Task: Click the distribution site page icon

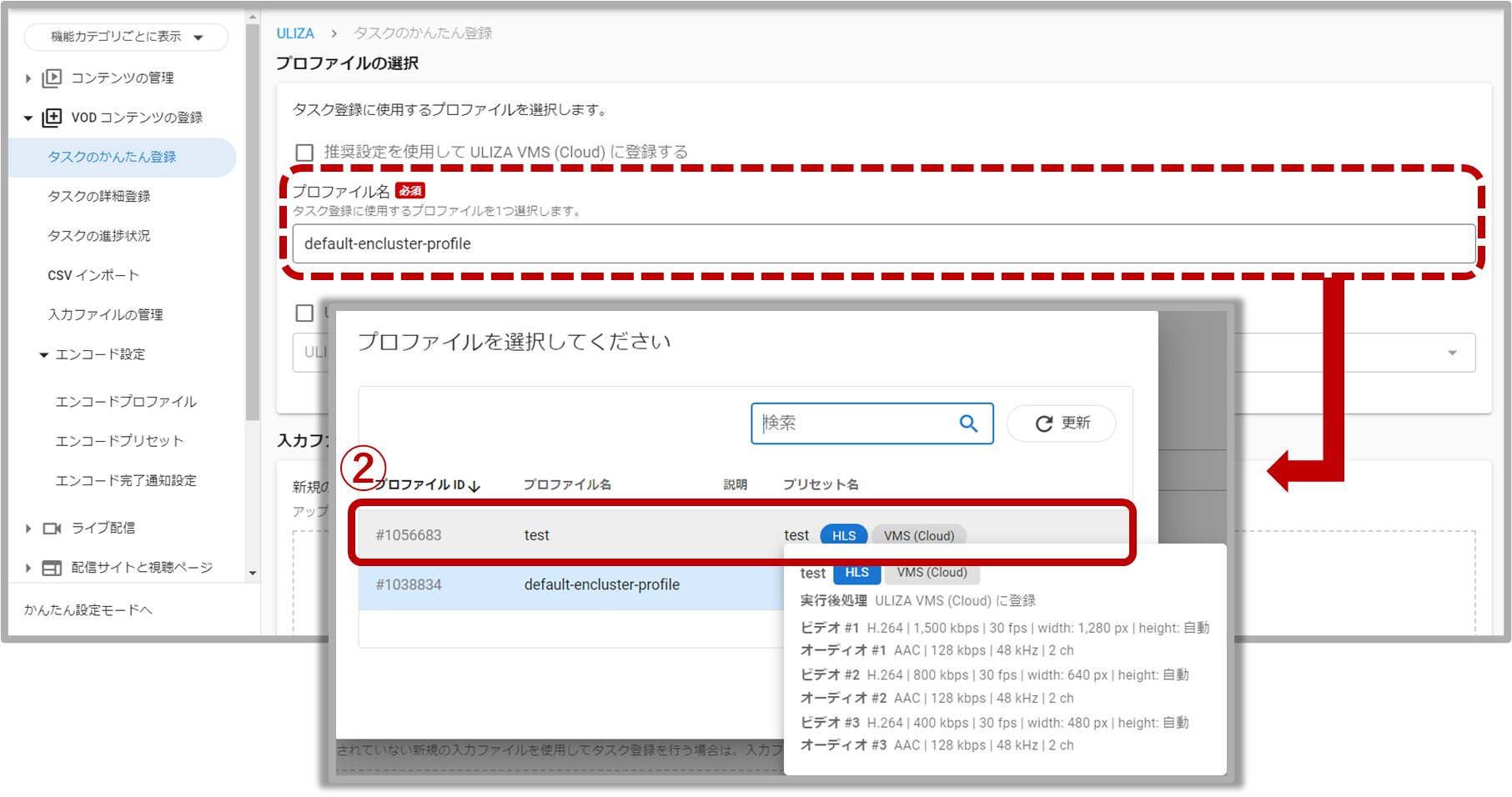Action: (x=52, y=568)
